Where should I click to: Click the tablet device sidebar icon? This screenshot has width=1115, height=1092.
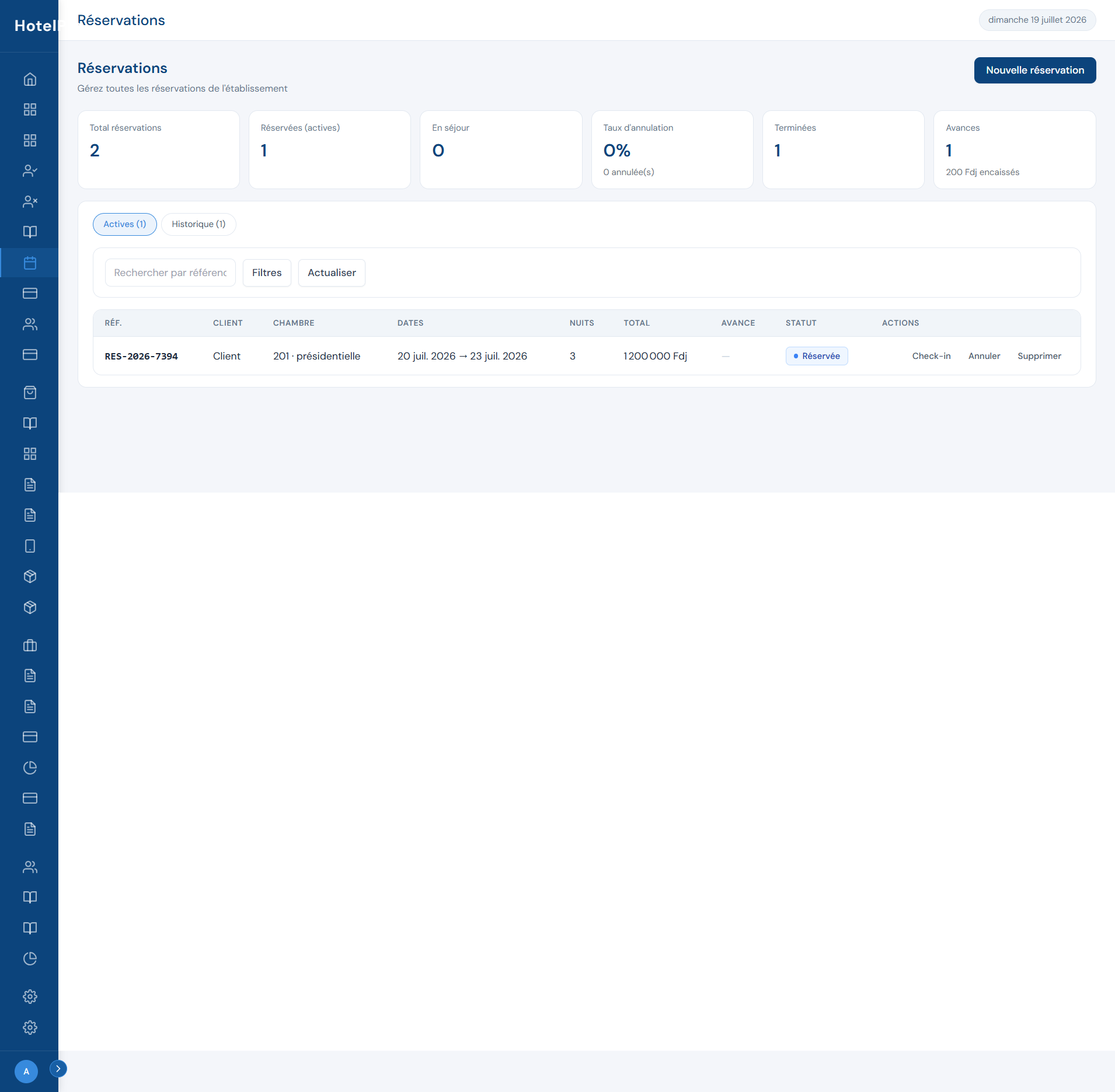[x=30, y=546]
